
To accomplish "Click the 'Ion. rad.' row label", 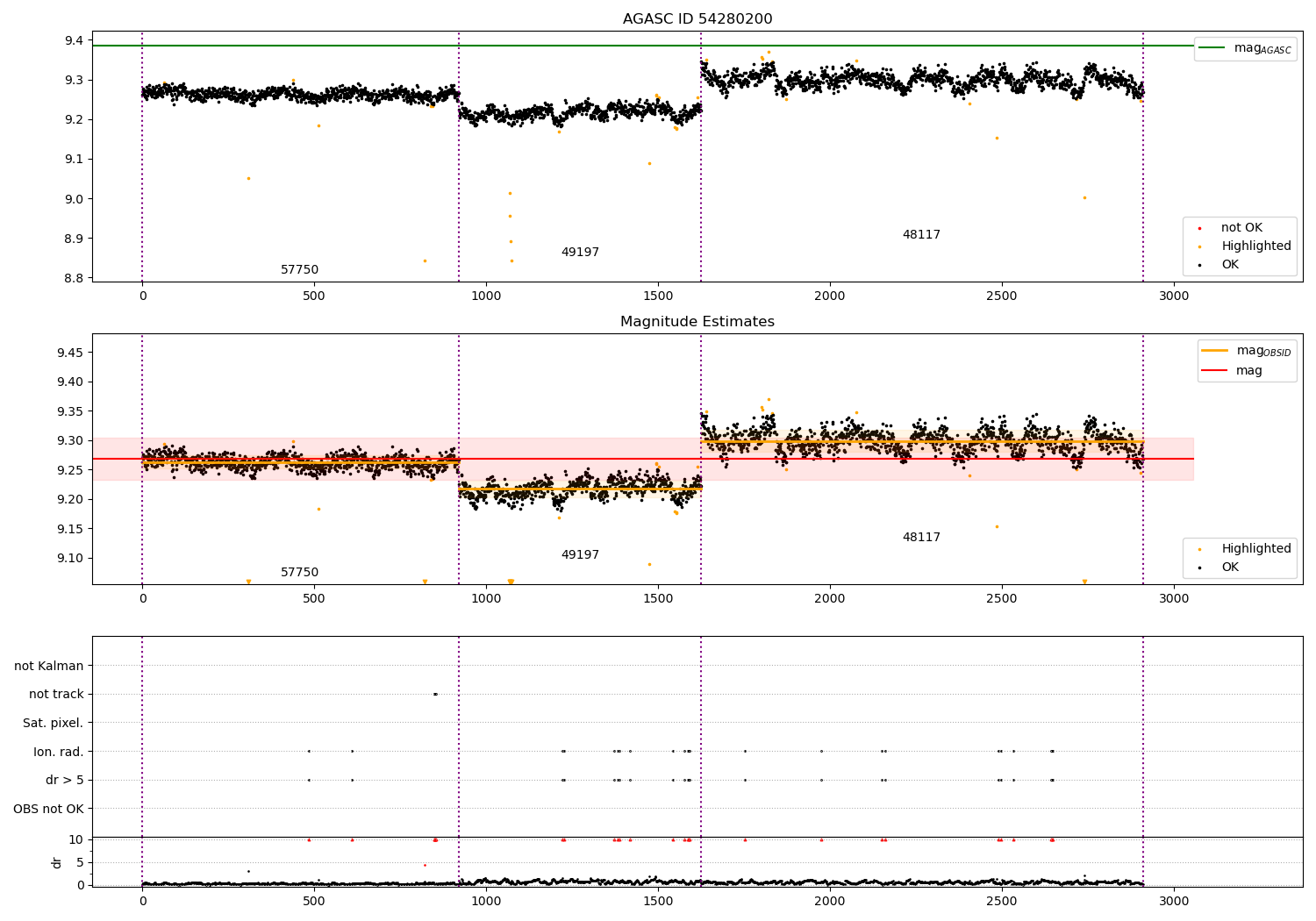I will coord(59,752).
